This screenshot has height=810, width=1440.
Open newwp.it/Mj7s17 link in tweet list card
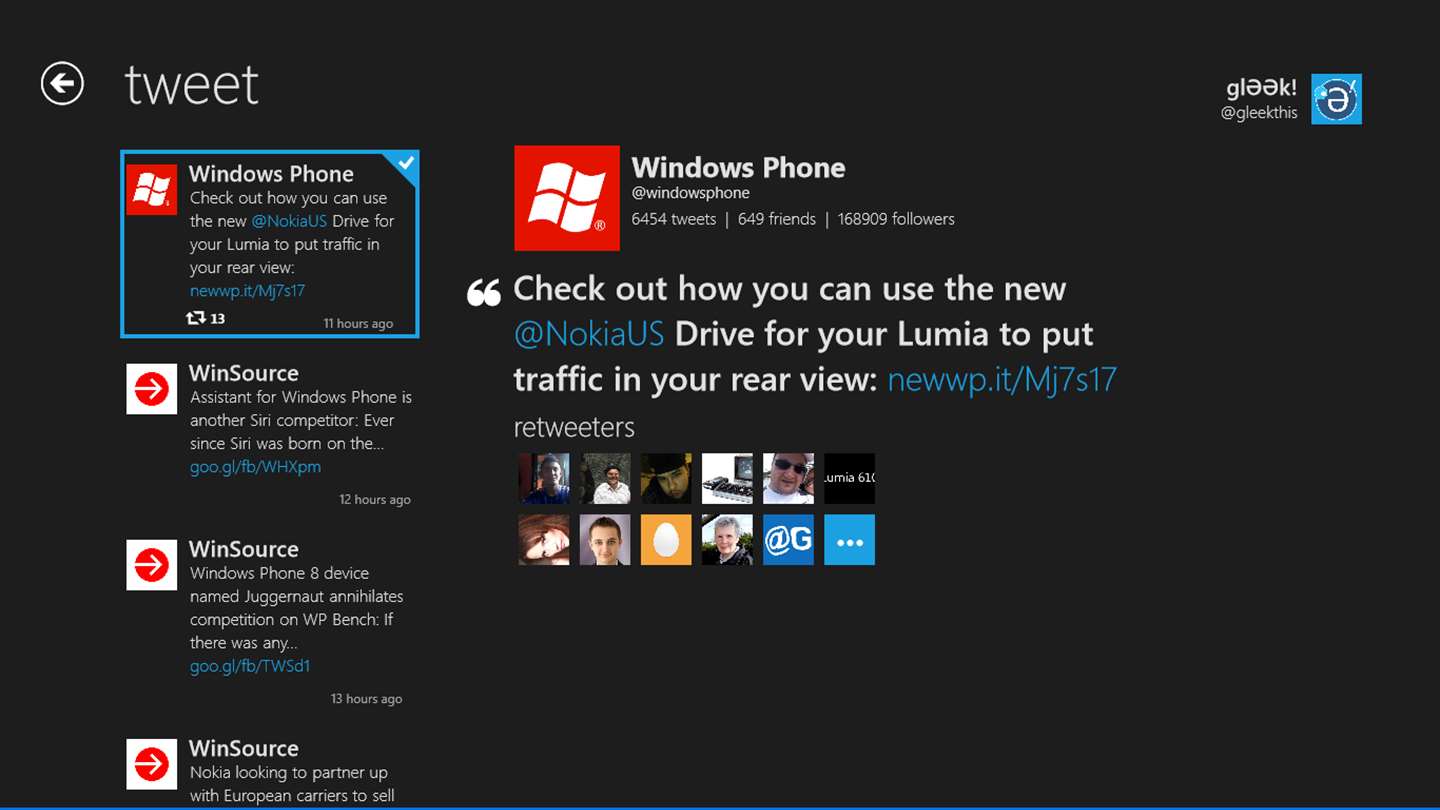[247, 291]
